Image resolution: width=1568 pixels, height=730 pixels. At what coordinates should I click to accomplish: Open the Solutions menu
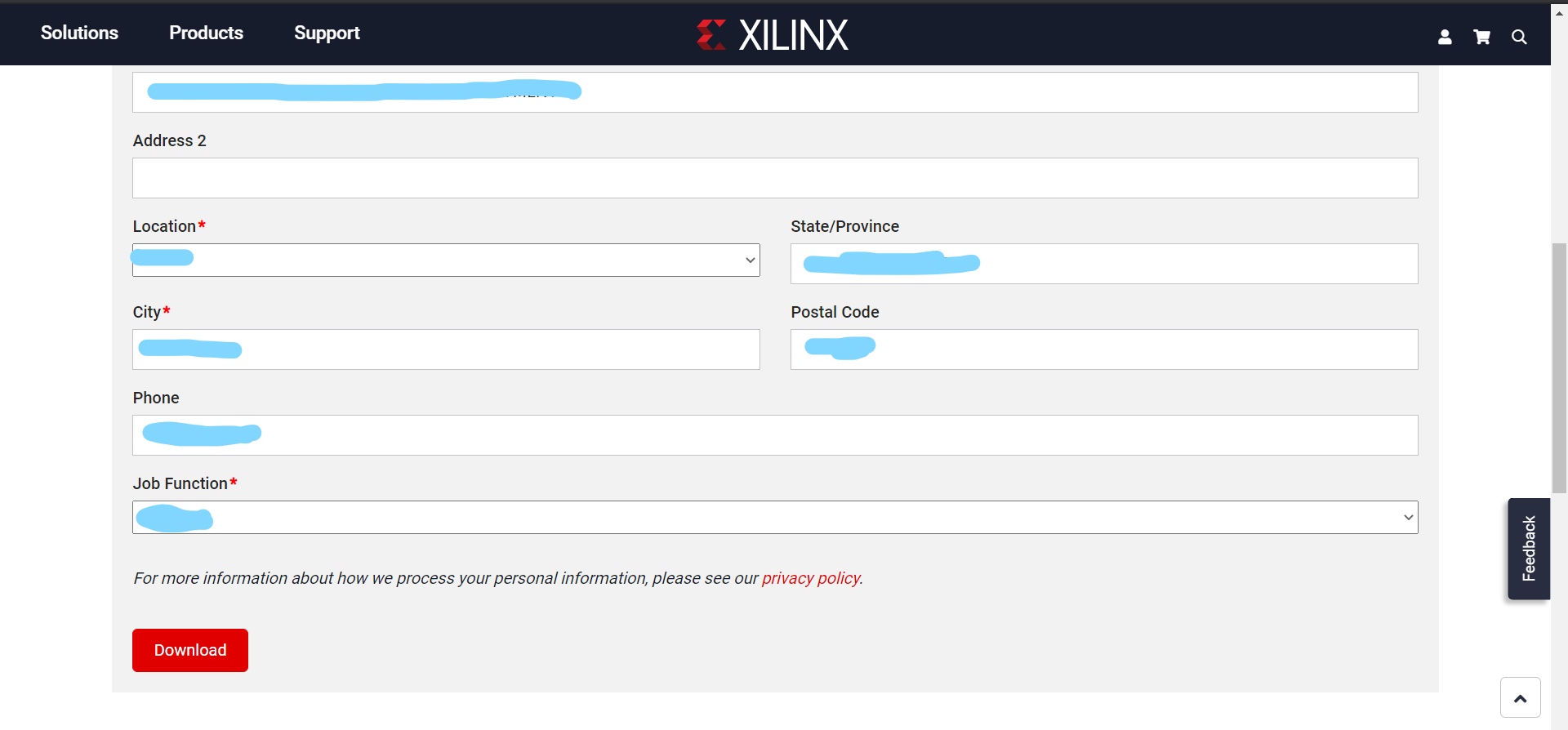click(x=79, y=33)
